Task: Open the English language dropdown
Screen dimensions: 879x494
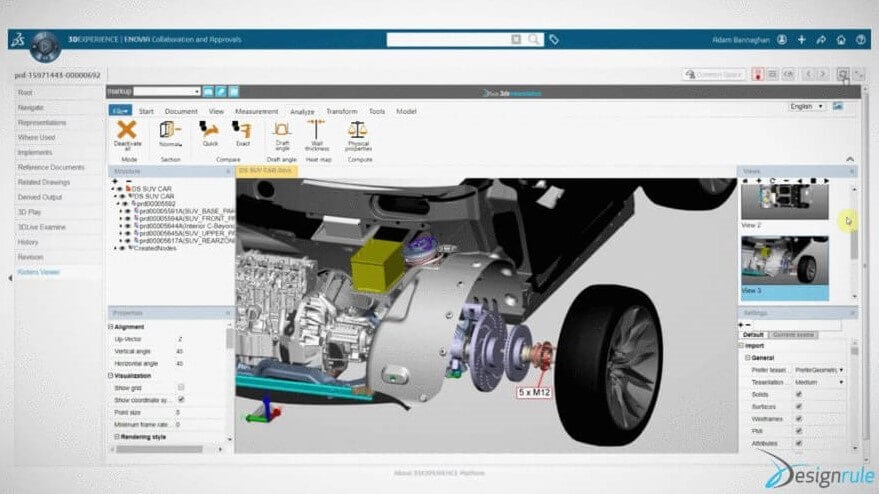Action: point(806,106)
